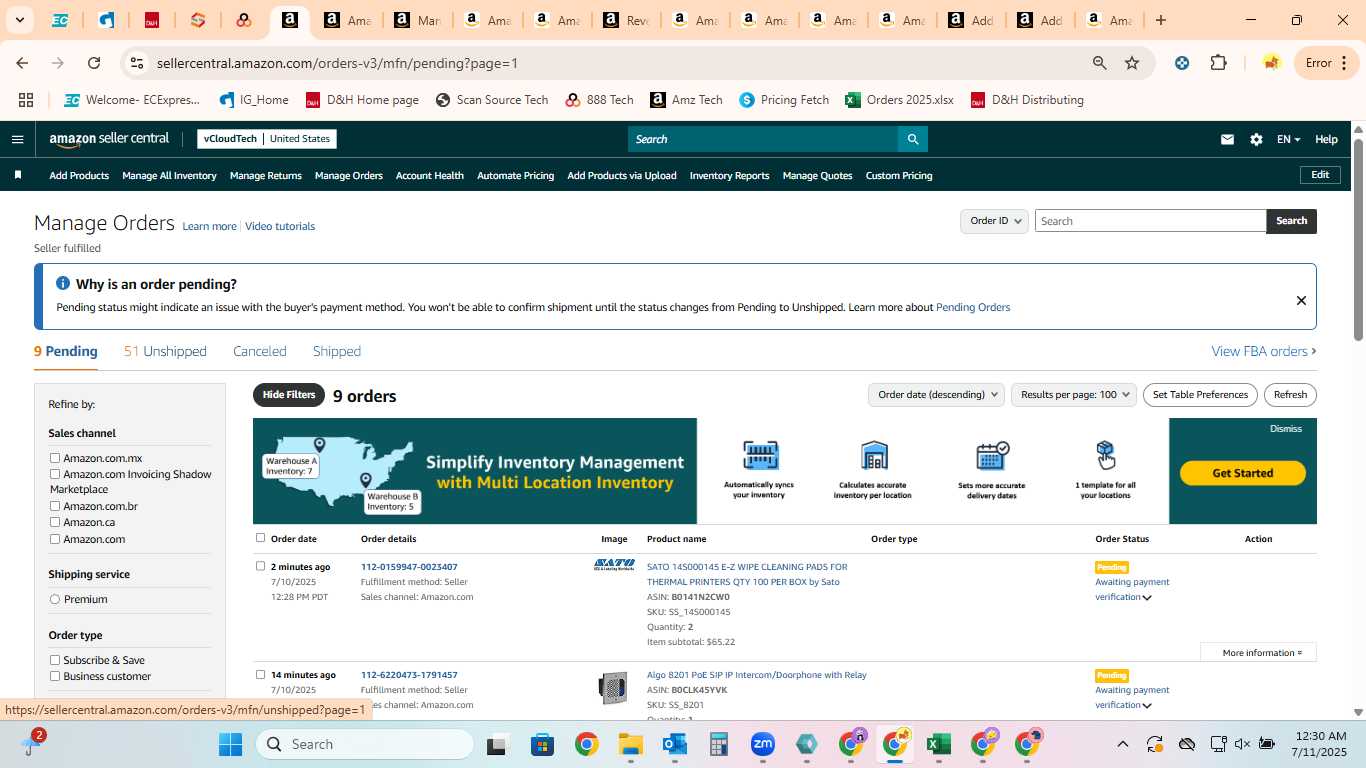
Task: Check the Subscribe & Save order type
Action: pyautogui.click(x=55, y=660)
